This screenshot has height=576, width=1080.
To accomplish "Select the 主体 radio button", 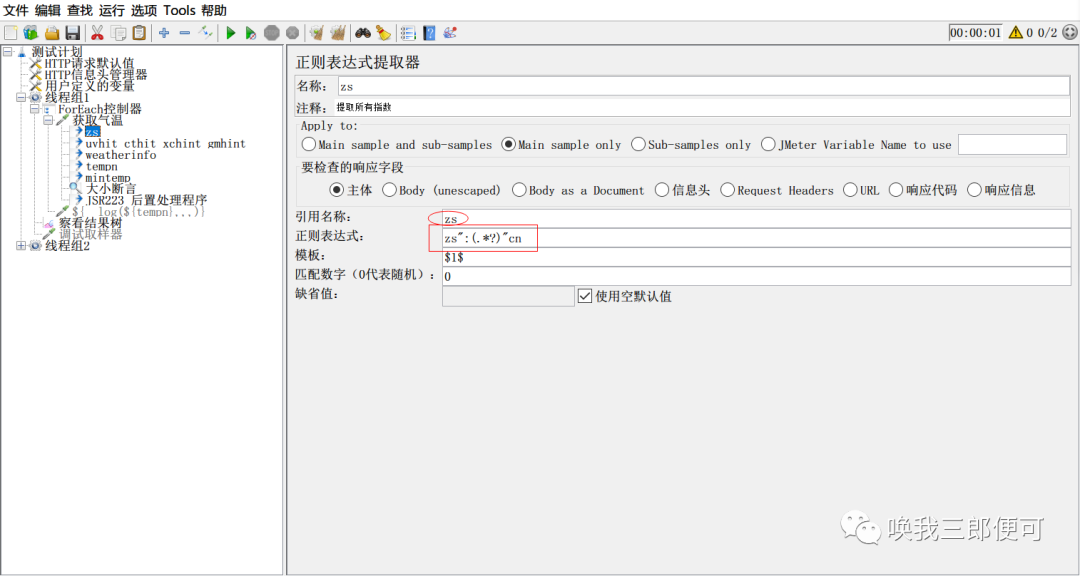I will point(338,190).
